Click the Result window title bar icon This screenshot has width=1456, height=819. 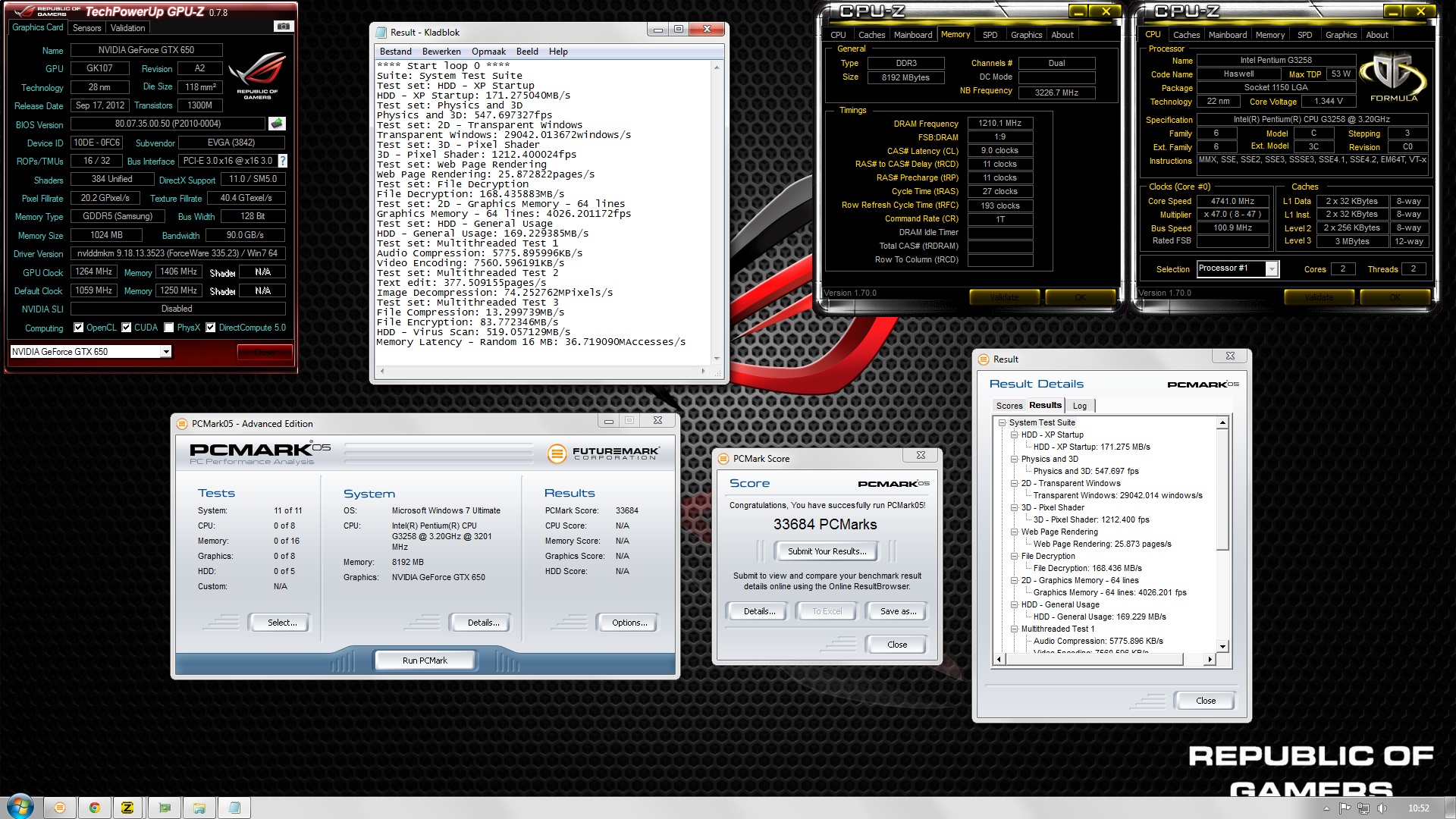click(x=984, y=359)
